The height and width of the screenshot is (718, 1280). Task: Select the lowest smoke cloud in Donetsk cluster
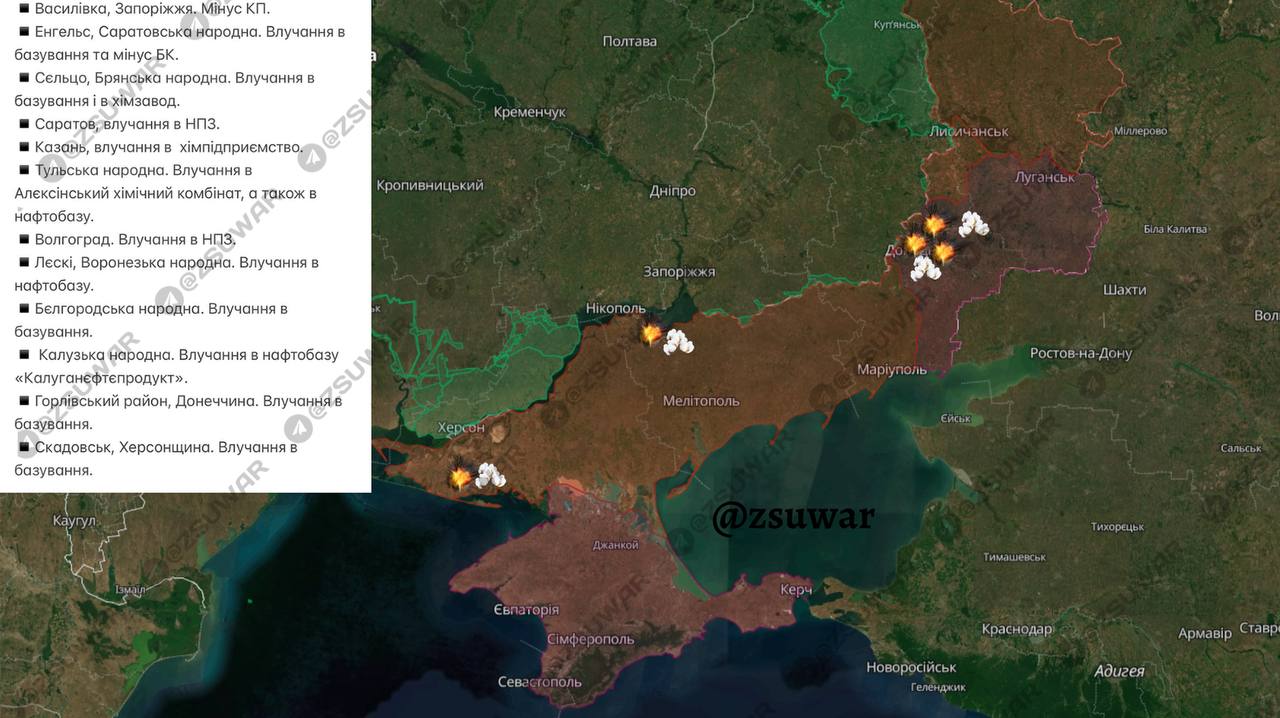pyautogui.click(x=925, y=267)
